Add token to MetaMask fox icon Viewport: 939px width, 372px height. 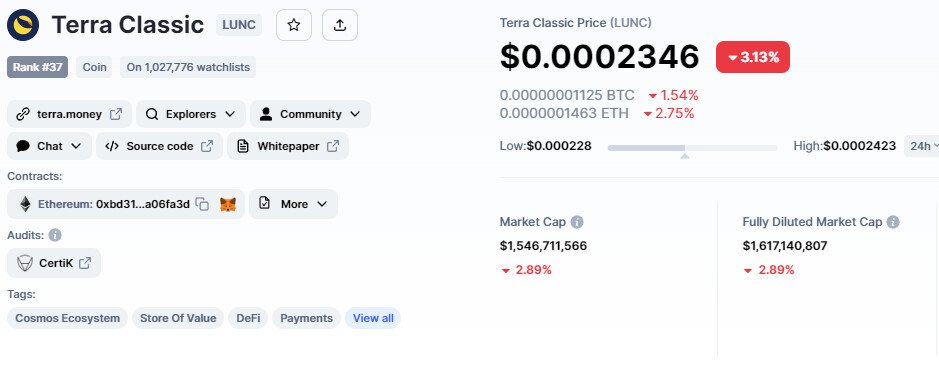[228, 204]
